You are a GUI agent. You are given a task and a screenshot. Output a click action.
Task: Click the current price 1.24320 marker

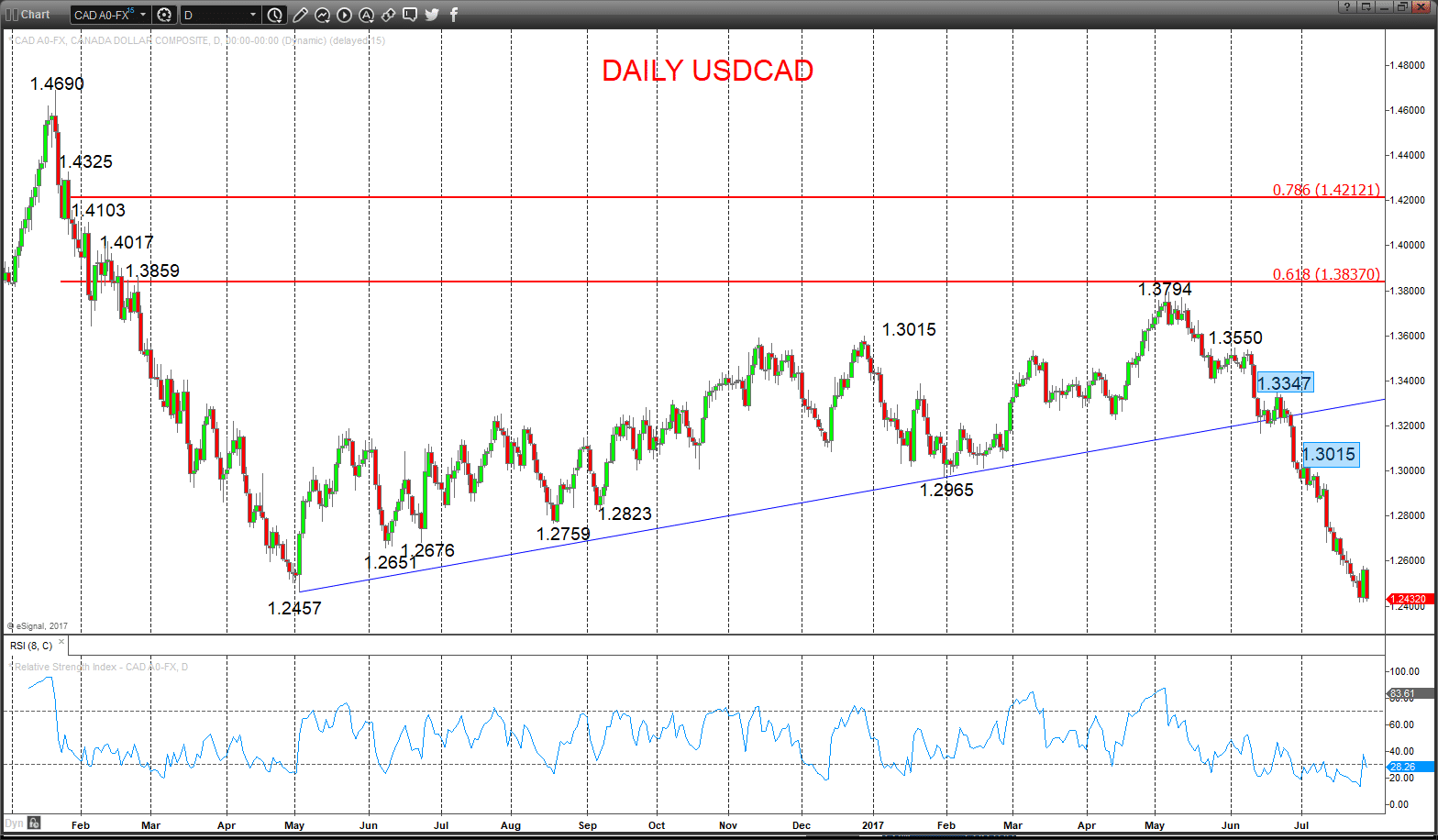tap(1410, 599)
